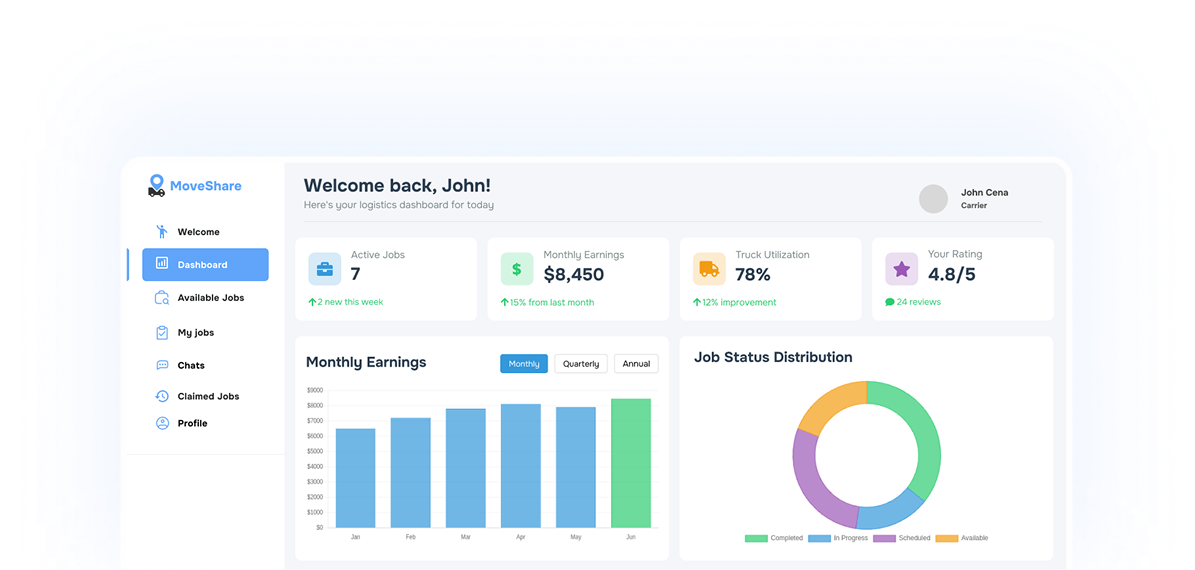This screenshot has width=1195, height=570.
Task: Click the My jobs clipboard icon
Action: [162, 332]
